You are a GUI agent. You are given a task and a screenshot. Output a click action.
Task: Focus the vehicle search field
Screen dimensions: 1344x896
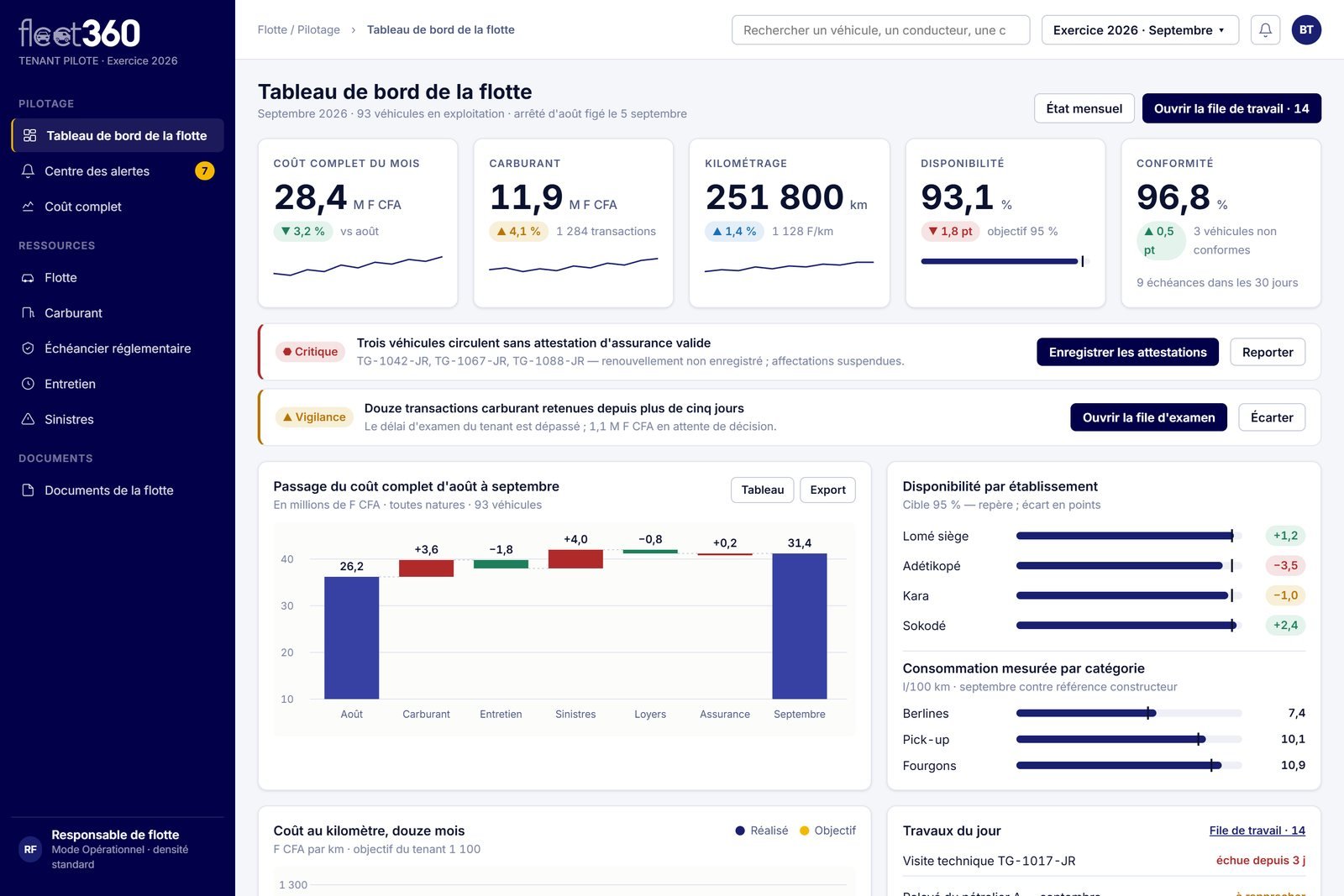[880, 30]
